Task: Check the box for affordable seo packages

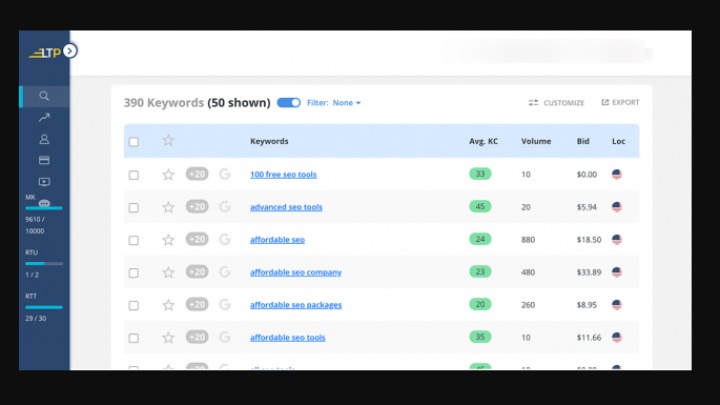Action: (x=134, y=305)
